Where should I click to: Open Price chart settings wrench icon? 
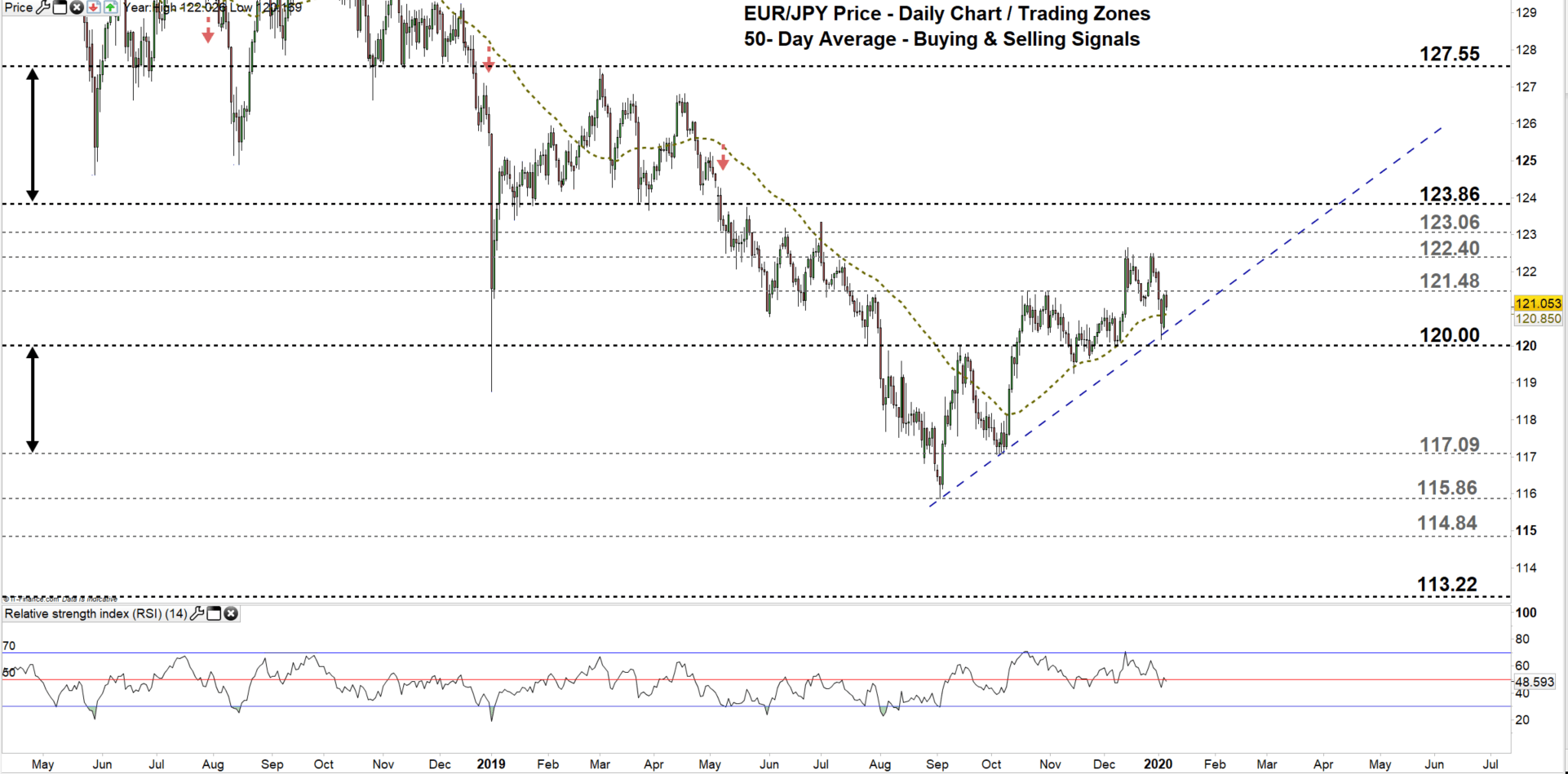coord(42,7)
